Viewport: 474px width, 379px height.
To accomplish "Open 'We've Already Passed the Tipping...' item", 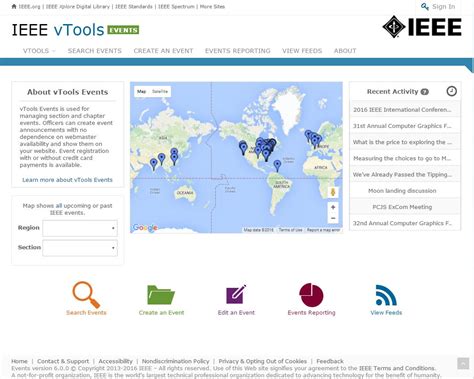I will point(405,174).
